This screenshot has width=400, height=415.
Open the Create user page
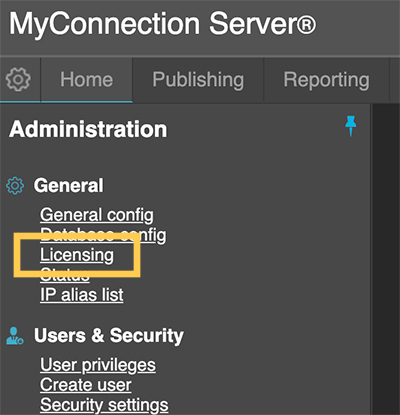[x=86, y=385]
